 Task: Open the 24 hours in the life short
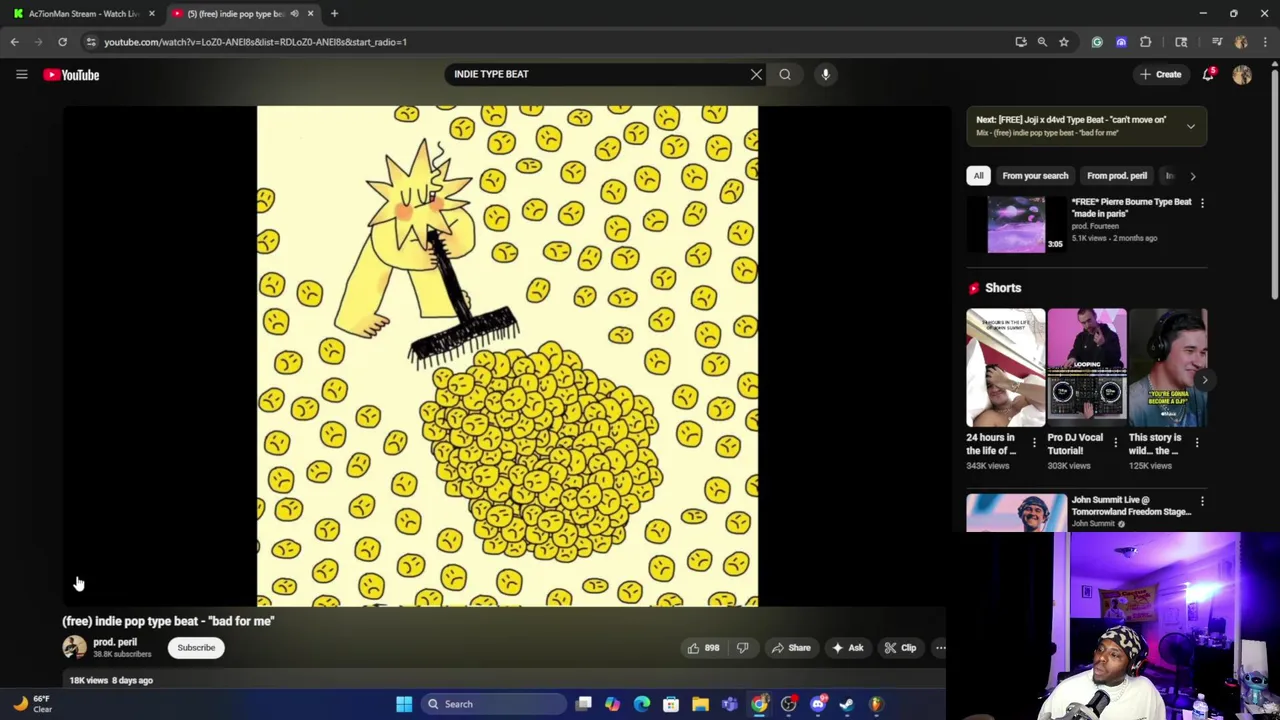(x=1005, y=368)
